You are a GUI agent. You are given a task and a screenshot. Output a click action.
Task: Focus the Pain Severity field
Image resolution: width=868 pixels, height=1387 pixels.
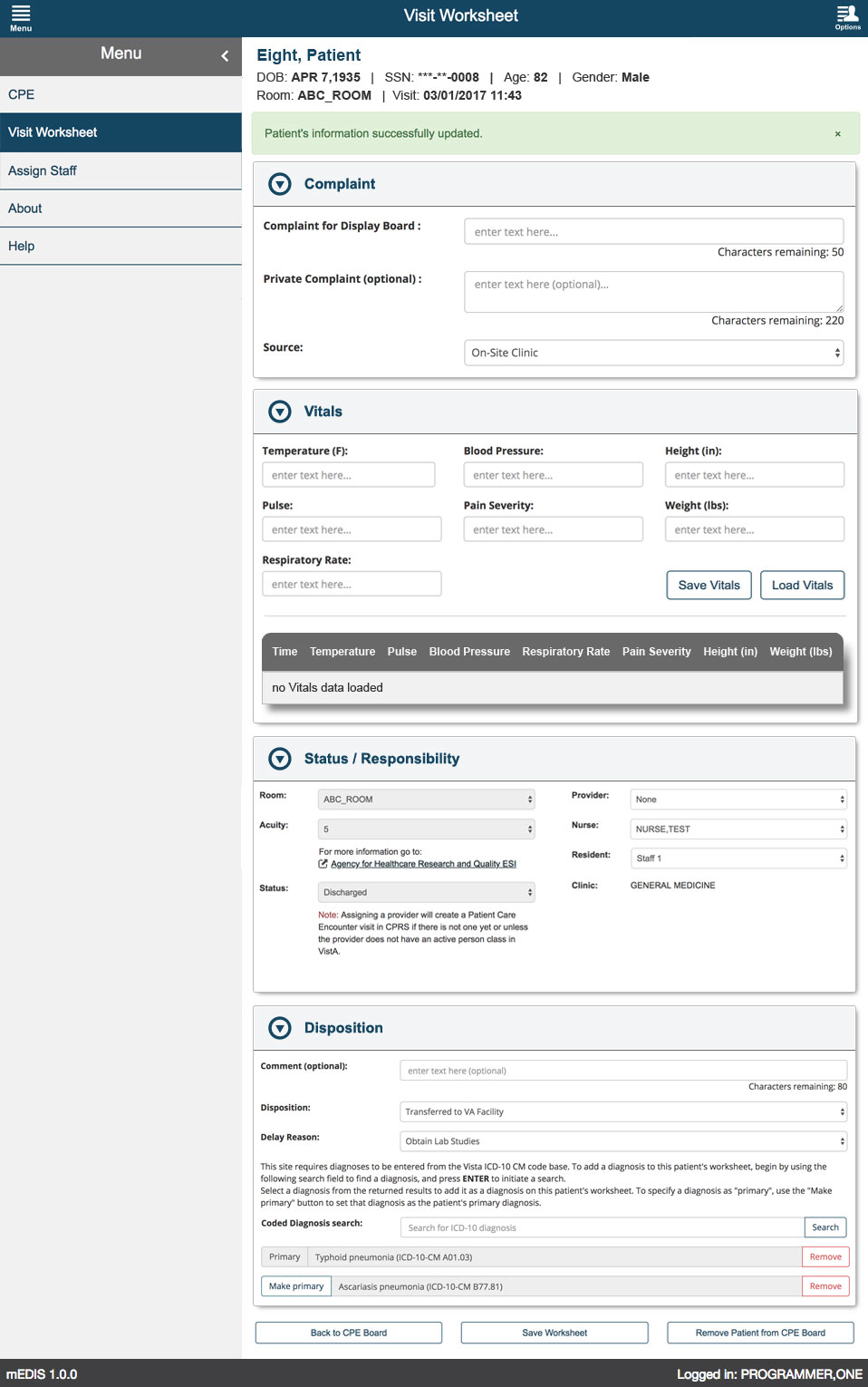click(554, 529)
